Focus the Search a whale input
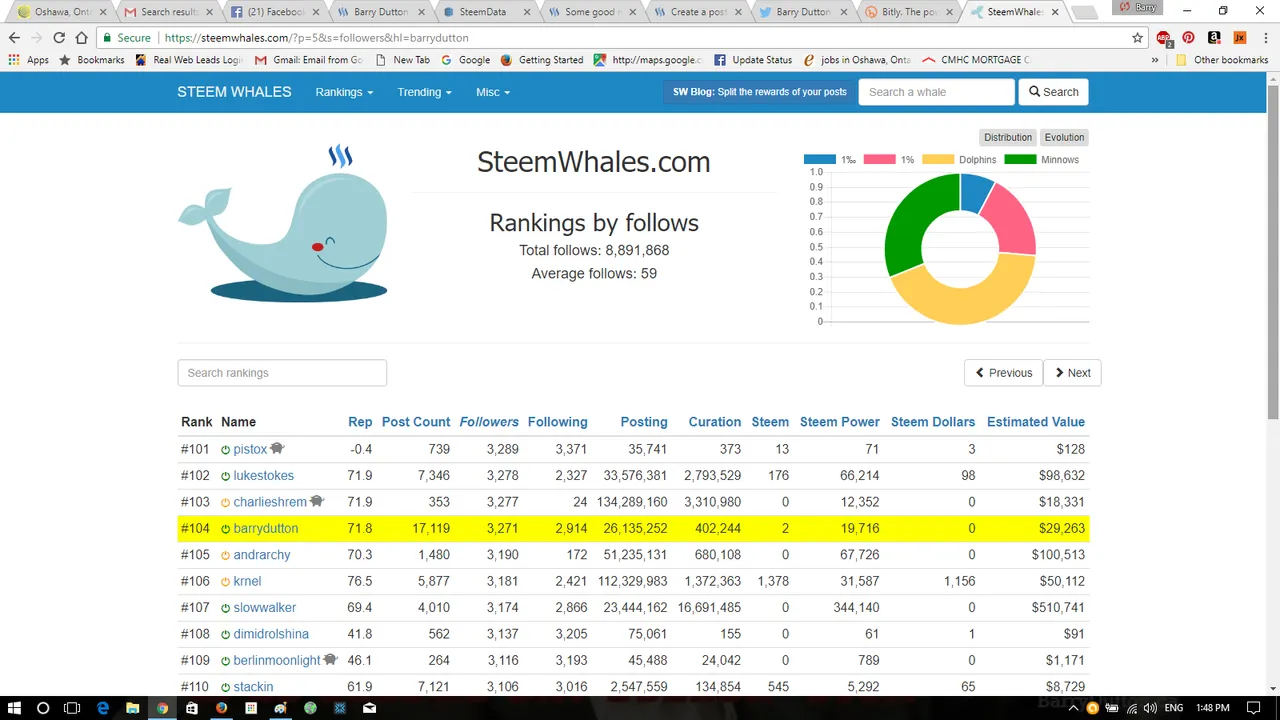This screenshot has width=1280, height=720. click(x=936, y=92)
